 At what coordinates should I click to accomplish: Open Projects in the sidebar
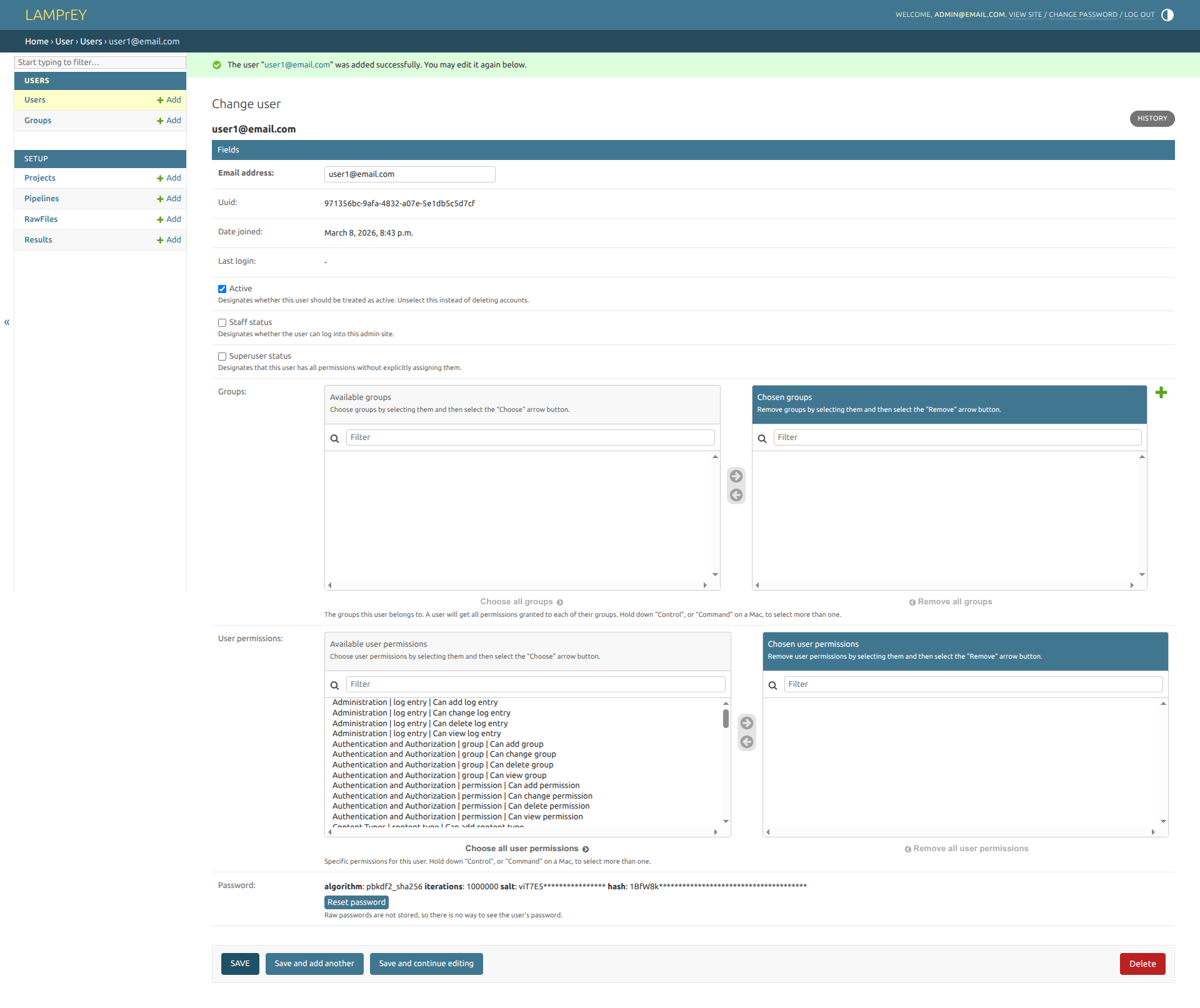click(40, 178)
